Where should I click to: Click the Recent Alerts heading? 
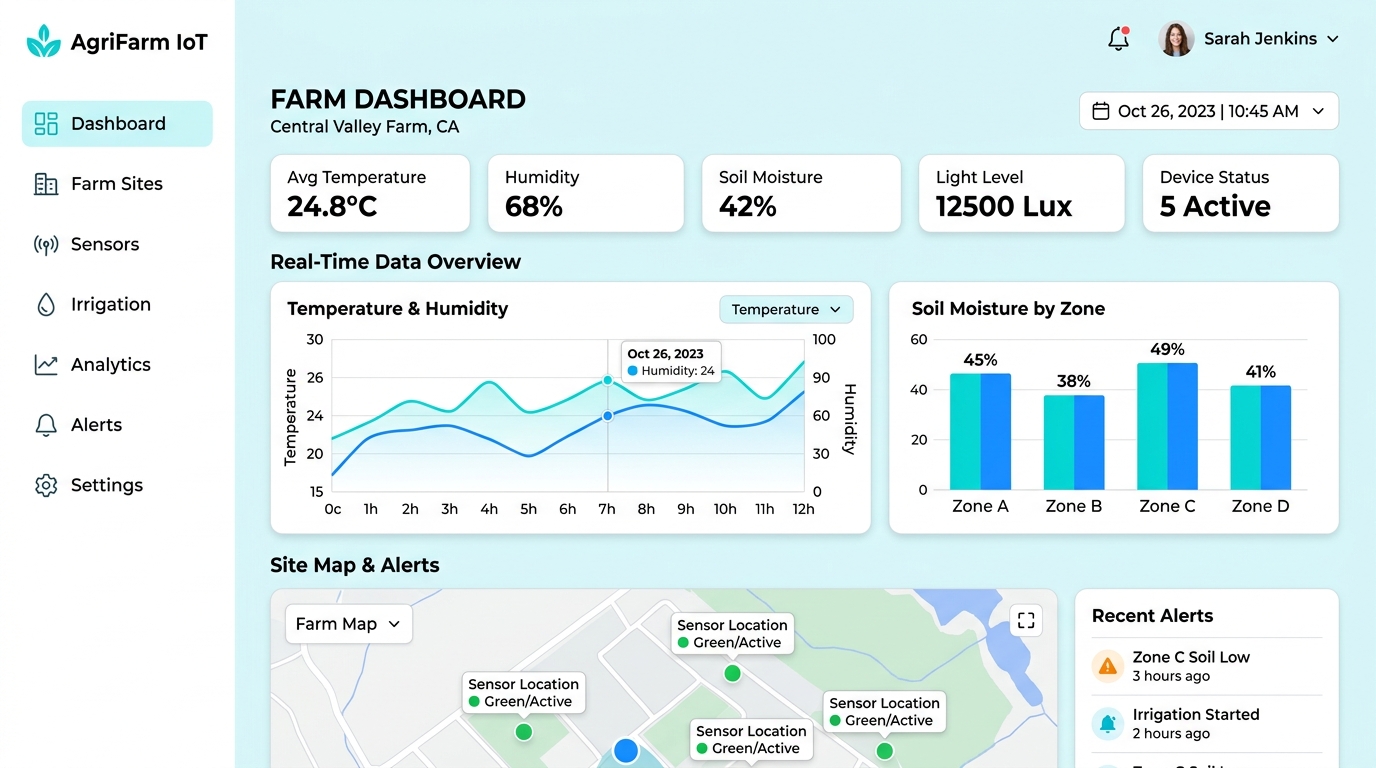[1152, 616]
